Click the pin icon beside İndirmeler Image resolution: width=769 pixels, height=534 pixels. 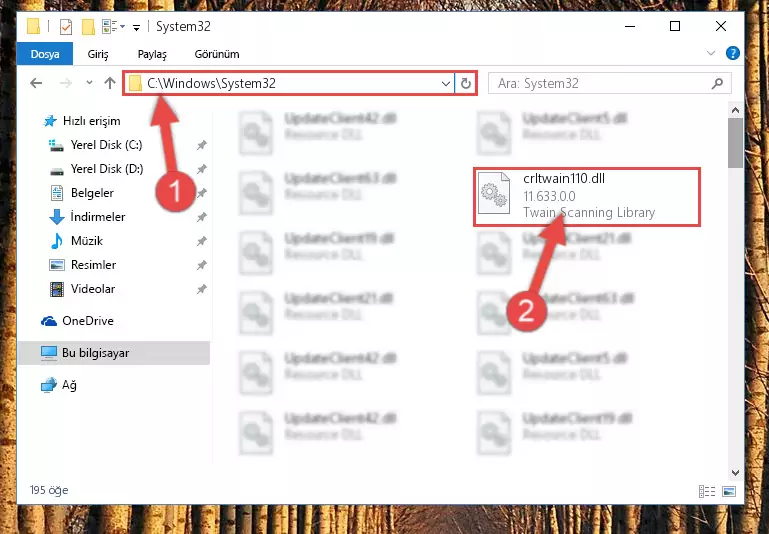(201, 217)
